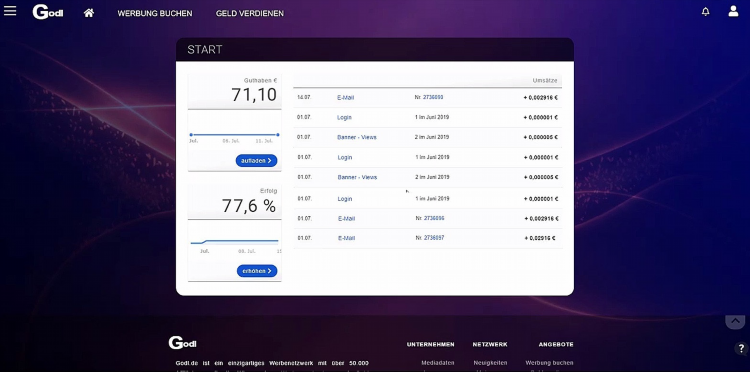This screenshot has height=372, width=750.
Task: Open the help question mark
Action: (x=741, y=349)
